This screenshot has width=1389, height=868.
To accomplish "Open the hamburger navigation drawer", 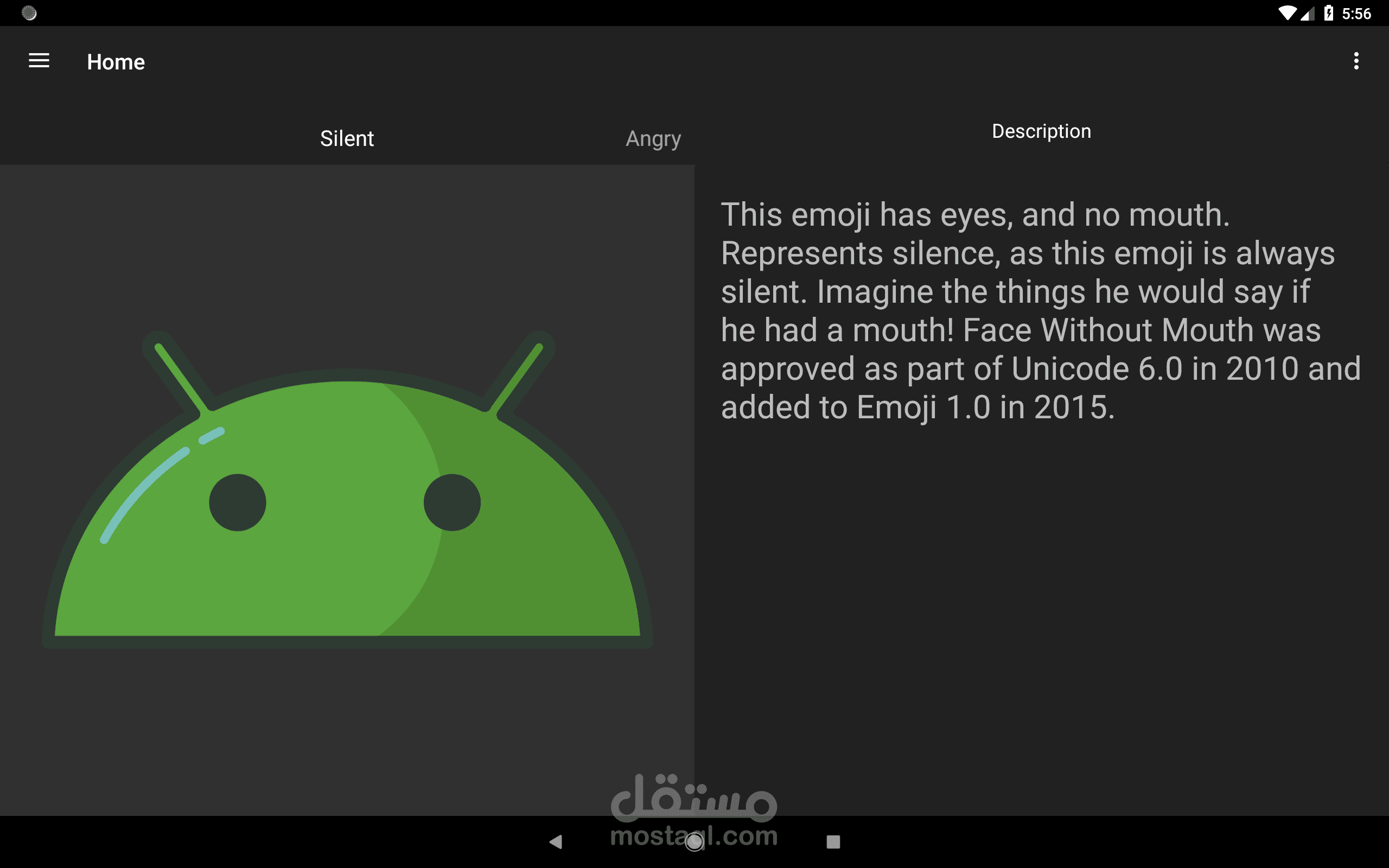I will (x=39, y=61).
